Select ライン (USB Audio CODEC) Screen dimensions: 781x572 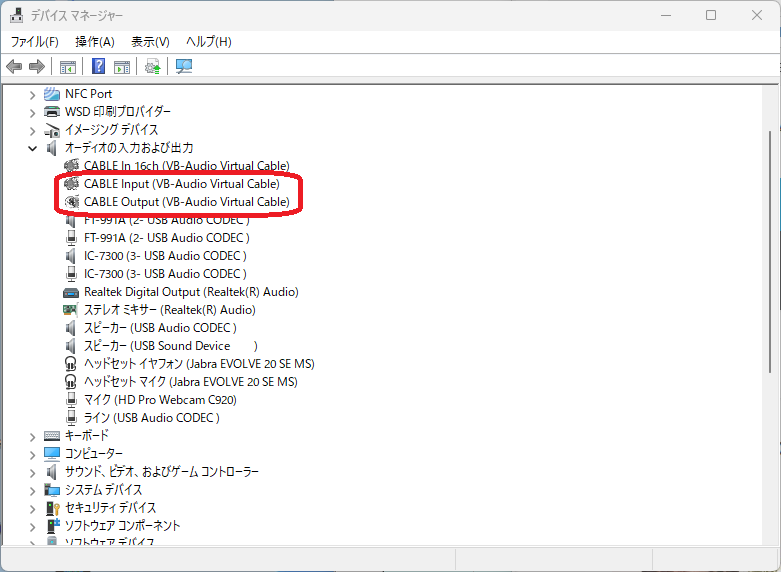coord(152,418)
